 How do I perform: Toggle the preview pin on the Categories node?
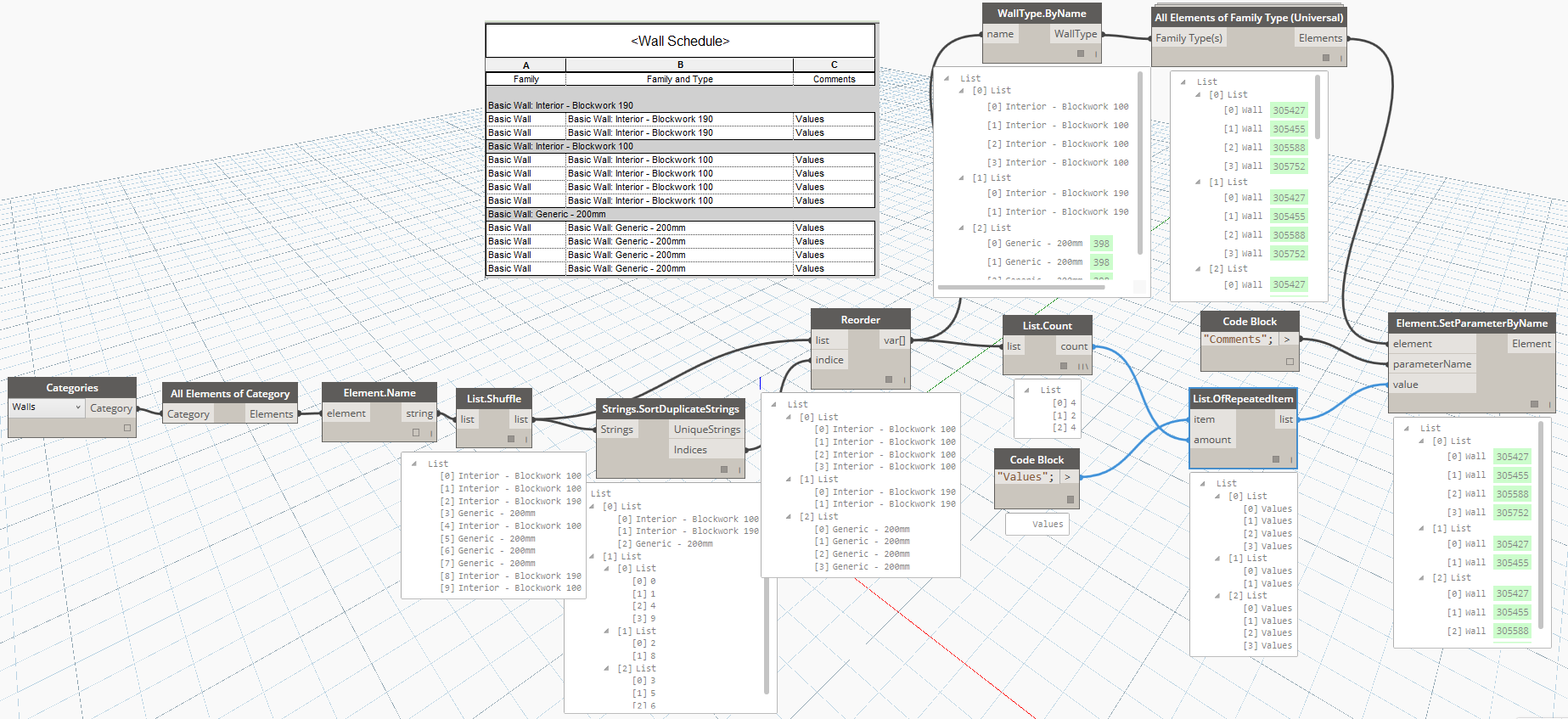coord(127,428)
